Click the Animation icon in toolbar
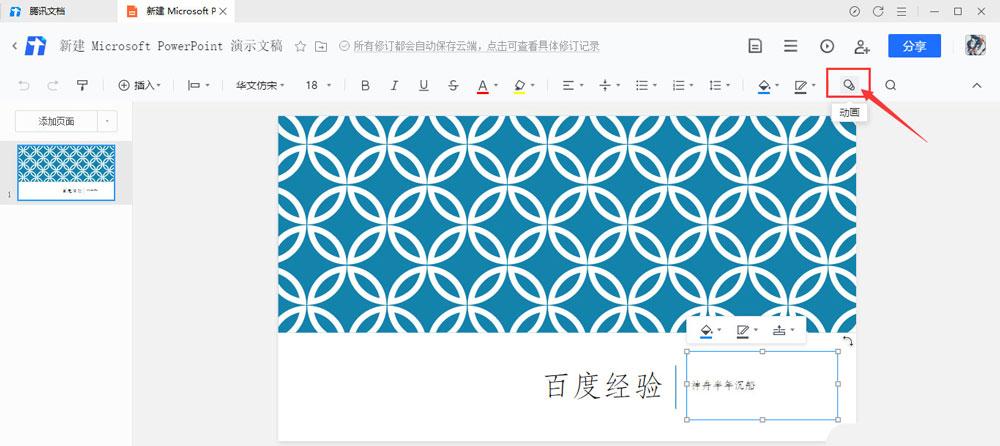The image size is (1000, 446). pyautogui.click(x=849, y=85)
